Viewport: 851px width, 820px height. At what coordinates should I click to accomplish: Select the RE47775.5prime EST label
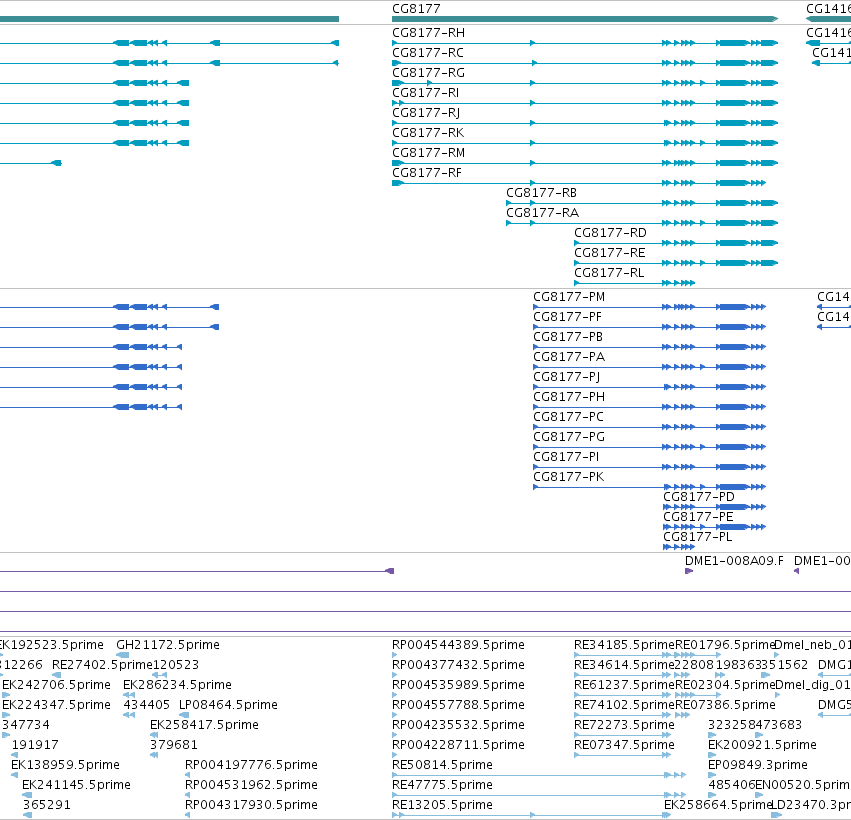click(x=442, y=785)
